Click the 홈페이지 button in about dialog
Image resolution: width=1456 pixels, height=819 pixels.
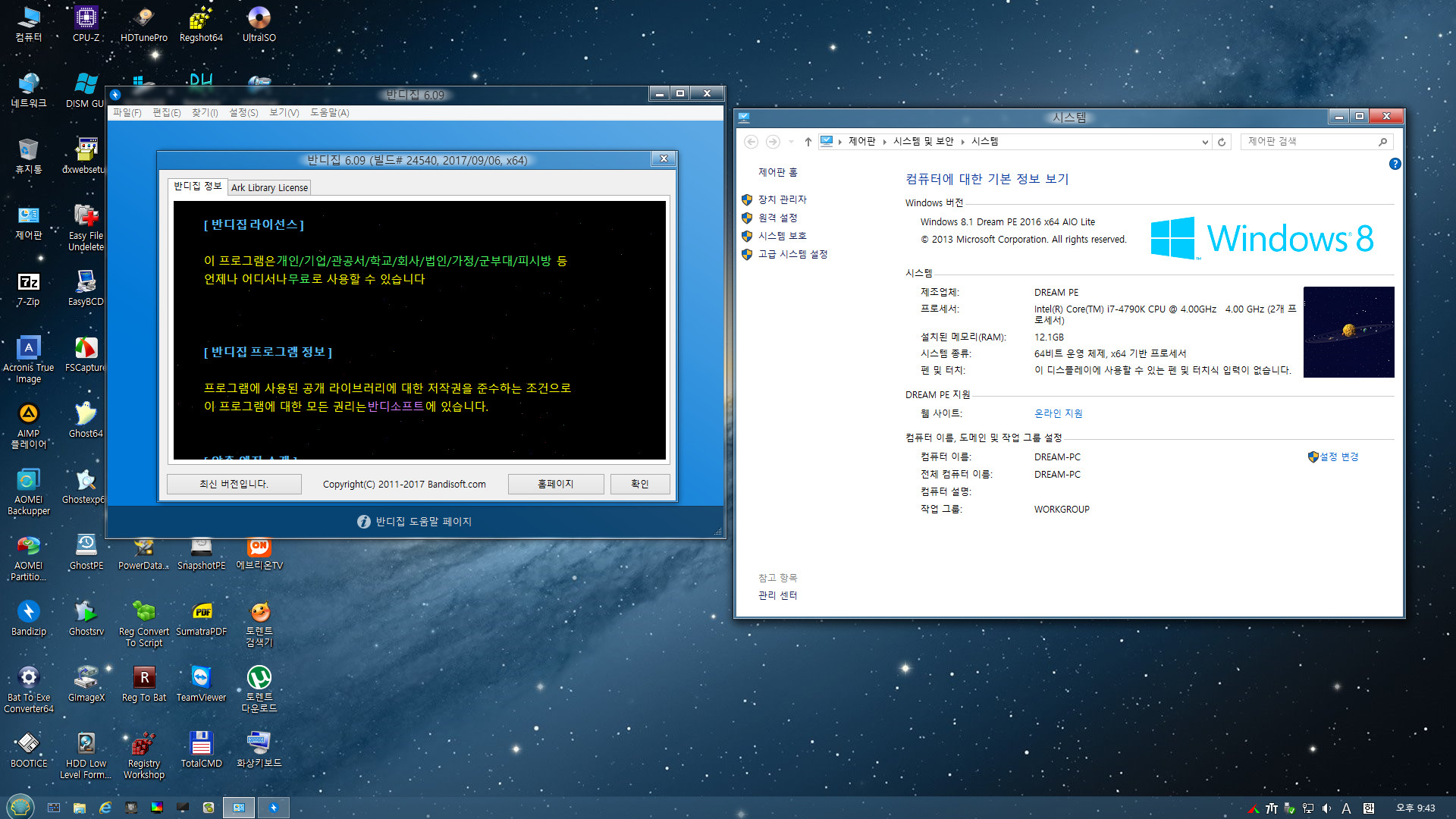(555, 484)
